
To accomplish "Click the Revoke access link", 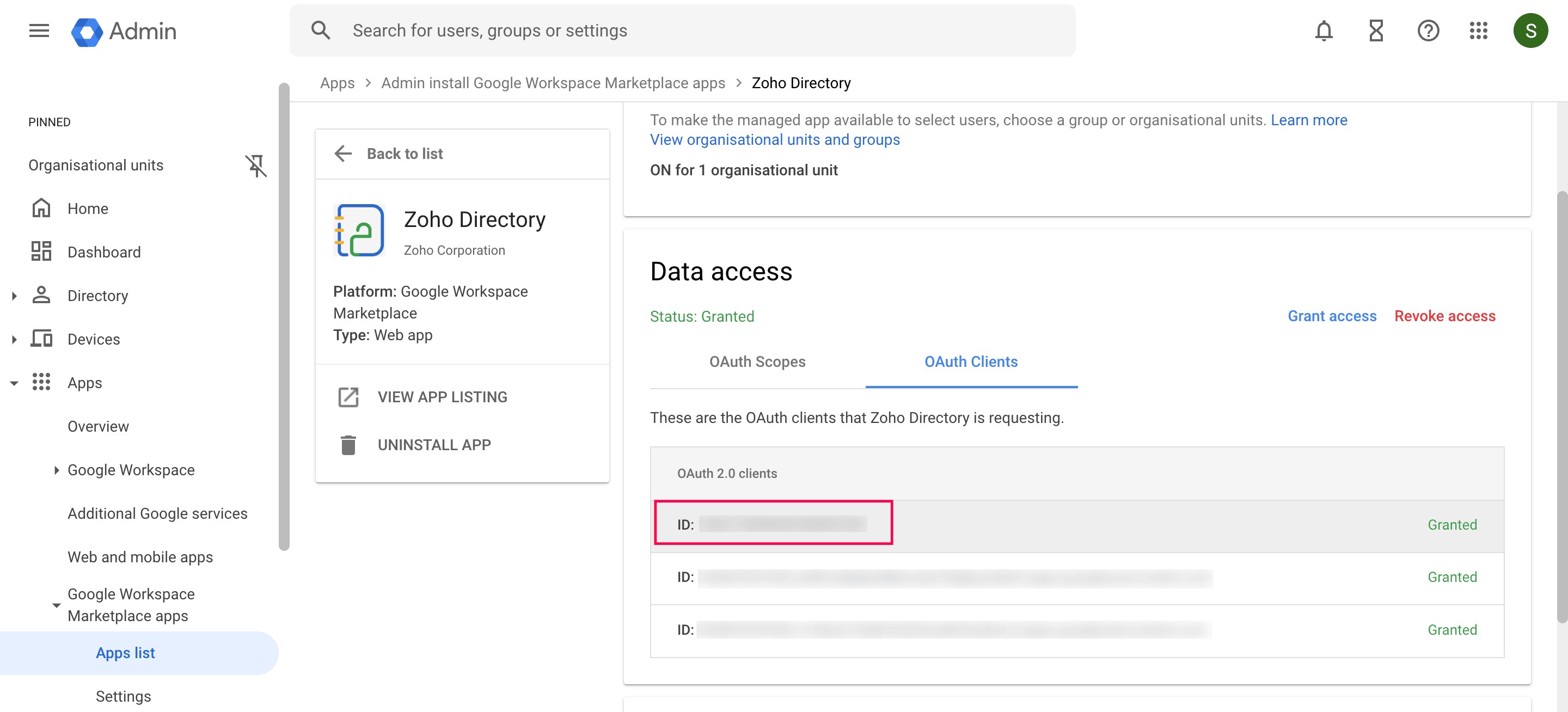I will coord(1444,316).
